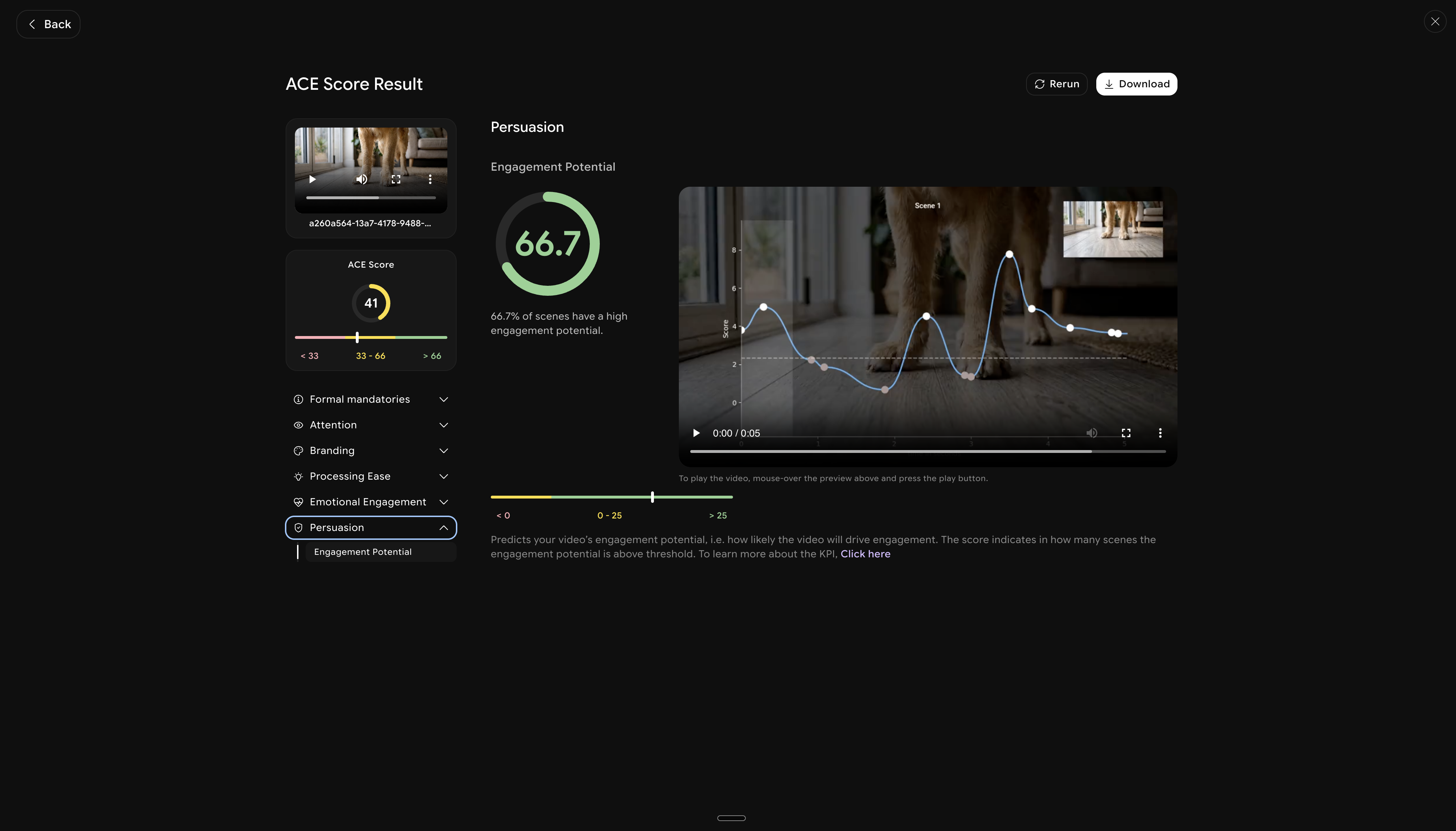This screenshot has height=831, width=1456.
Task: Open the Attention category
Action: coord(371,425)
